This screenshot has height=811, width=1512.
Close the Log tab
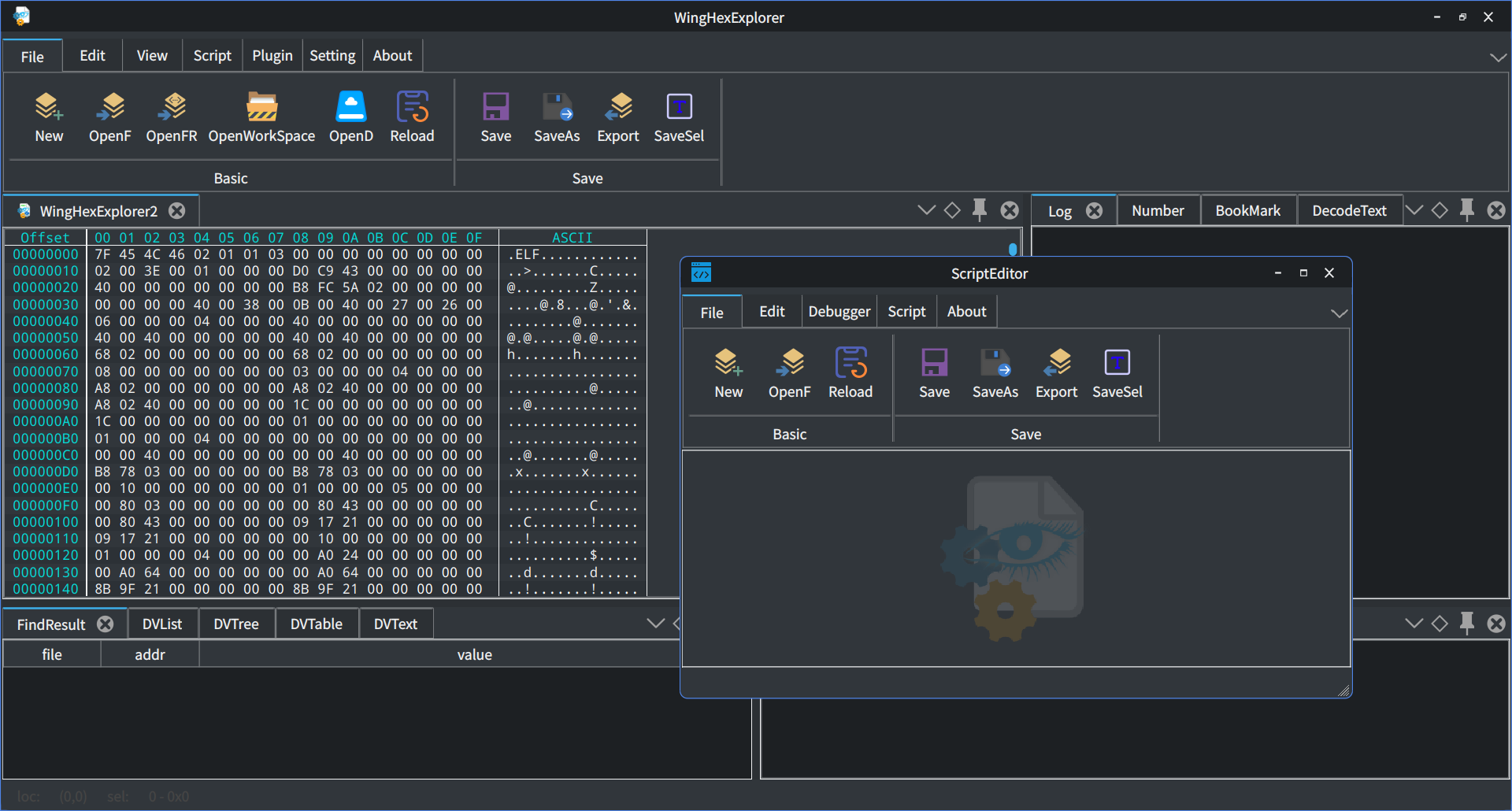click(1094, 211)
